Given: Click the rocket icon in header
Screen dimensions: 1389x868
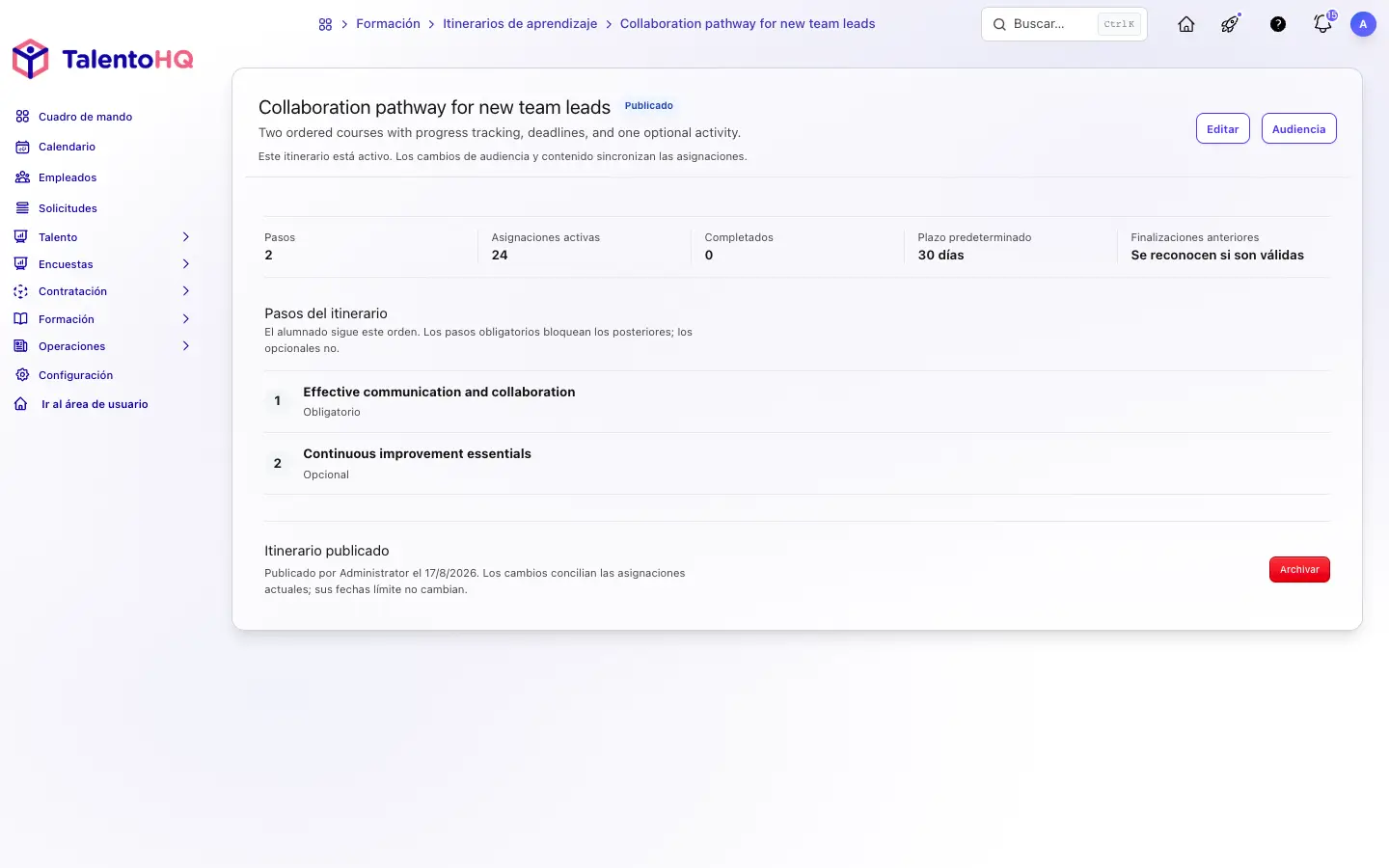Looking at the screenshot, I should [x=1231, y=24].
